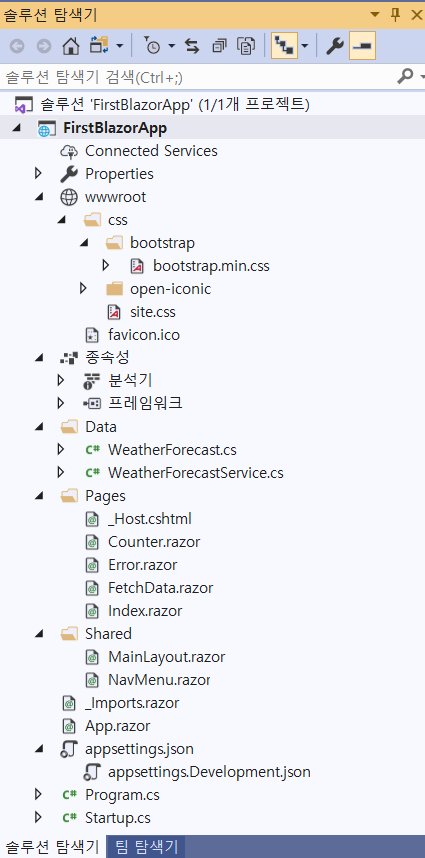Open Properties with the wrench icon
The image size is (425, 858).
coord(334,47)
